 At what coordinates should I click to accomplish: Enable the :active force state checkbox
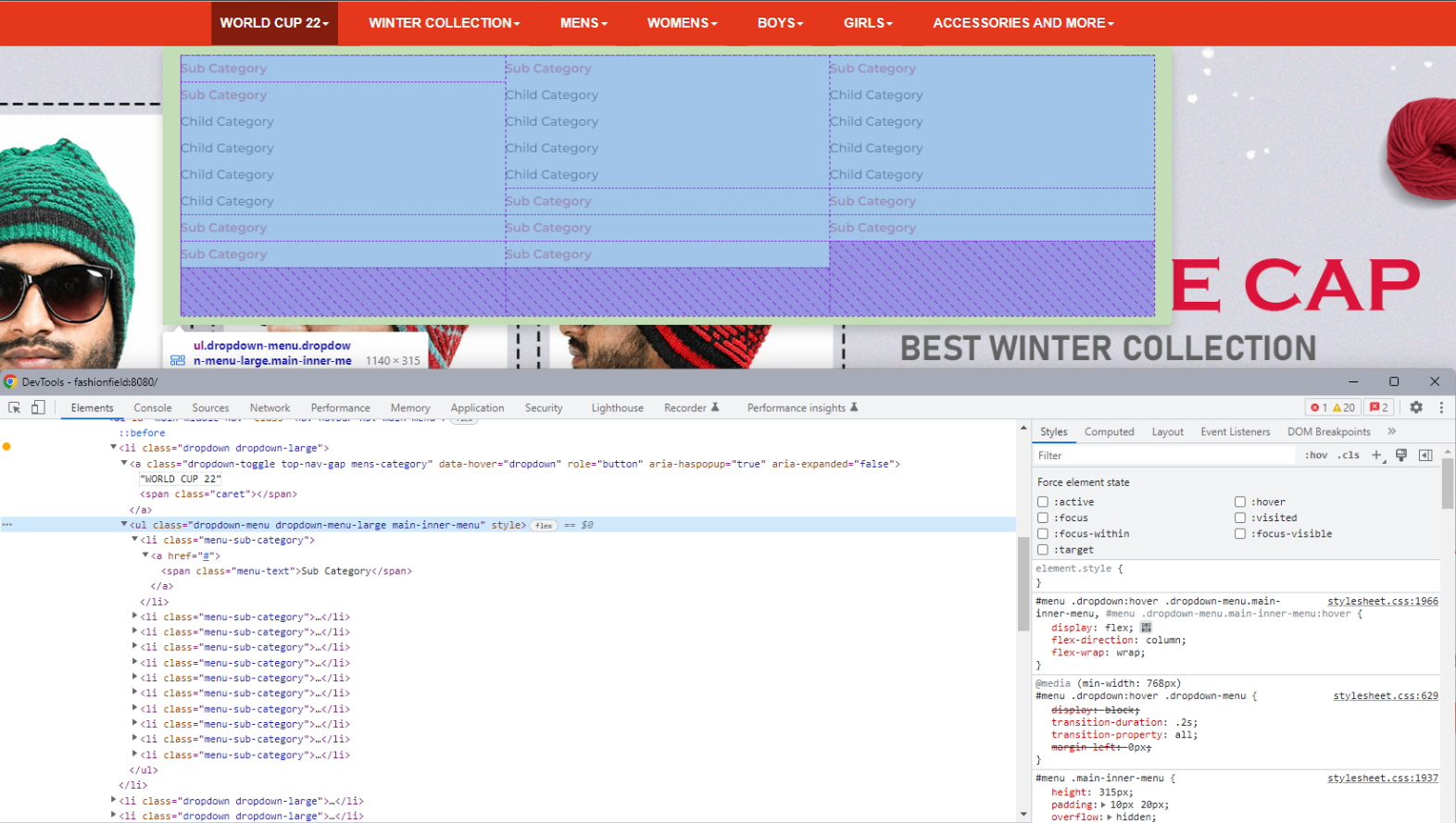point(1043,502)
